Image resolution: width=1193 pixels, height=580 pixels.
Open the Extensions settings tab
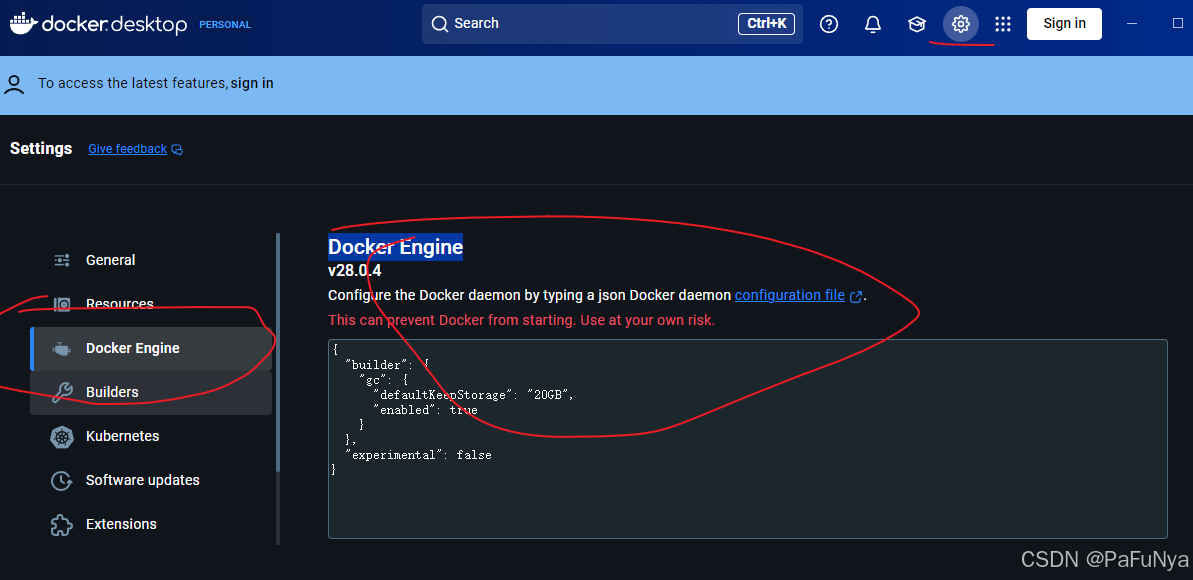click(151, 525)
